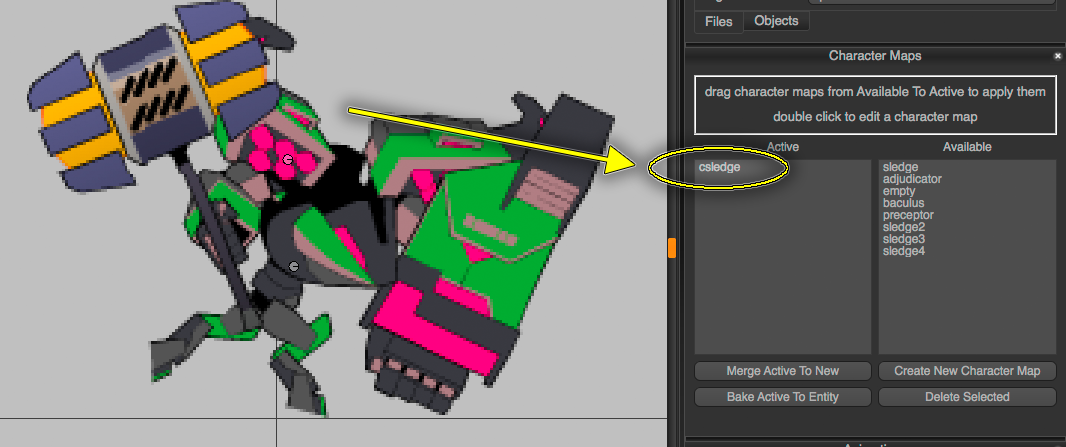Switch to the Files tab
This screenshot has height=447, width=1066.
[719, 22]
